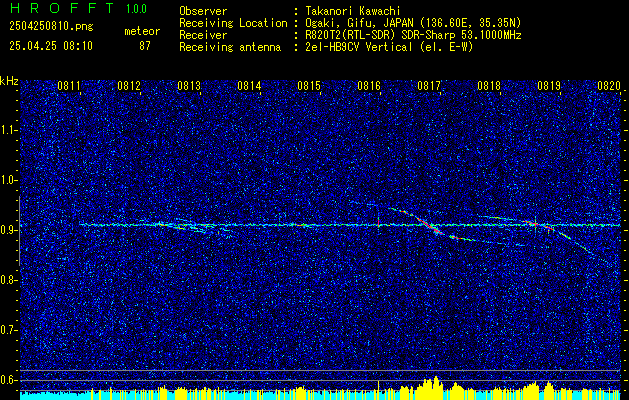This screenshot has width=629, height=400.
Task: Click the 0.6 kHz axis label
Action: (x=8, y=380)
